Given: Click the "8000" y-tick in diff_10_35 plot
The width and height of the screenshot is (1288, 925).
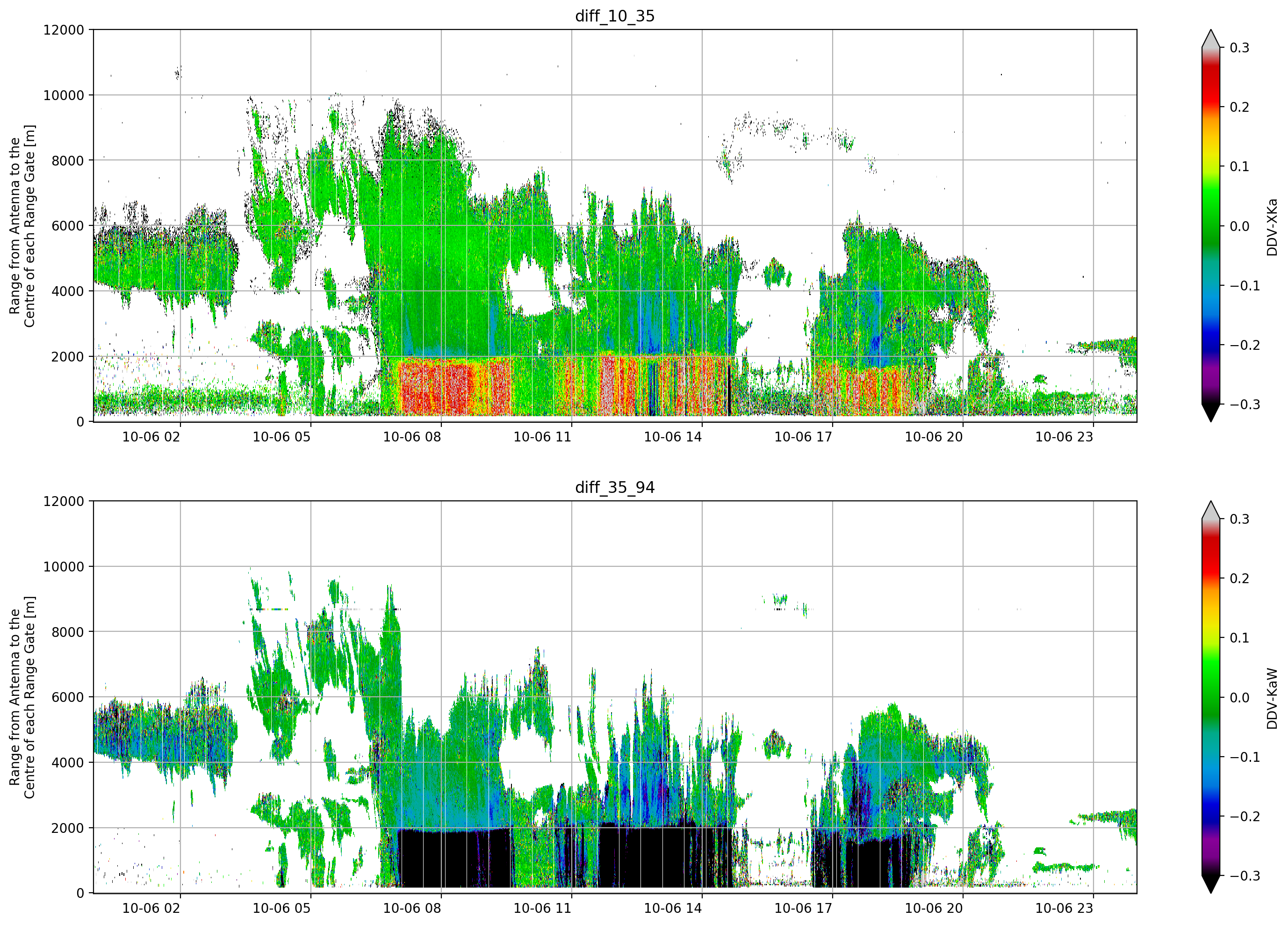Looking at the screenshot, I should click(x=68, y=160).
